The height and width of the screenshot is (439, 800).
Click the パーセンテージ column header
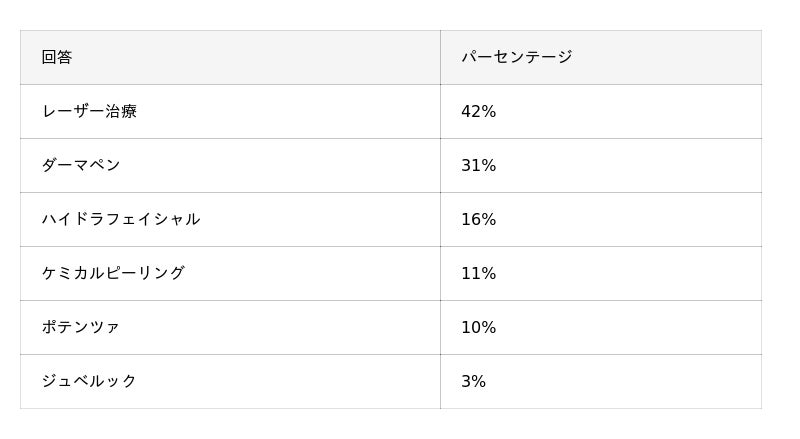(x=516, y=57)
